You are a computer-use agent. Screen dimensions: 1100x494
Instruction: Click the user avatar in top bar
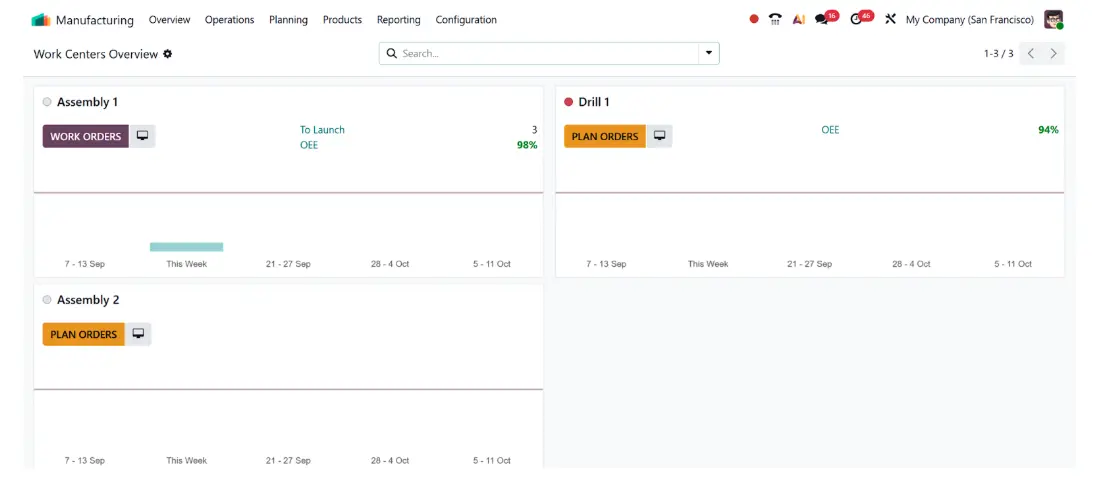click(1053, 20)
